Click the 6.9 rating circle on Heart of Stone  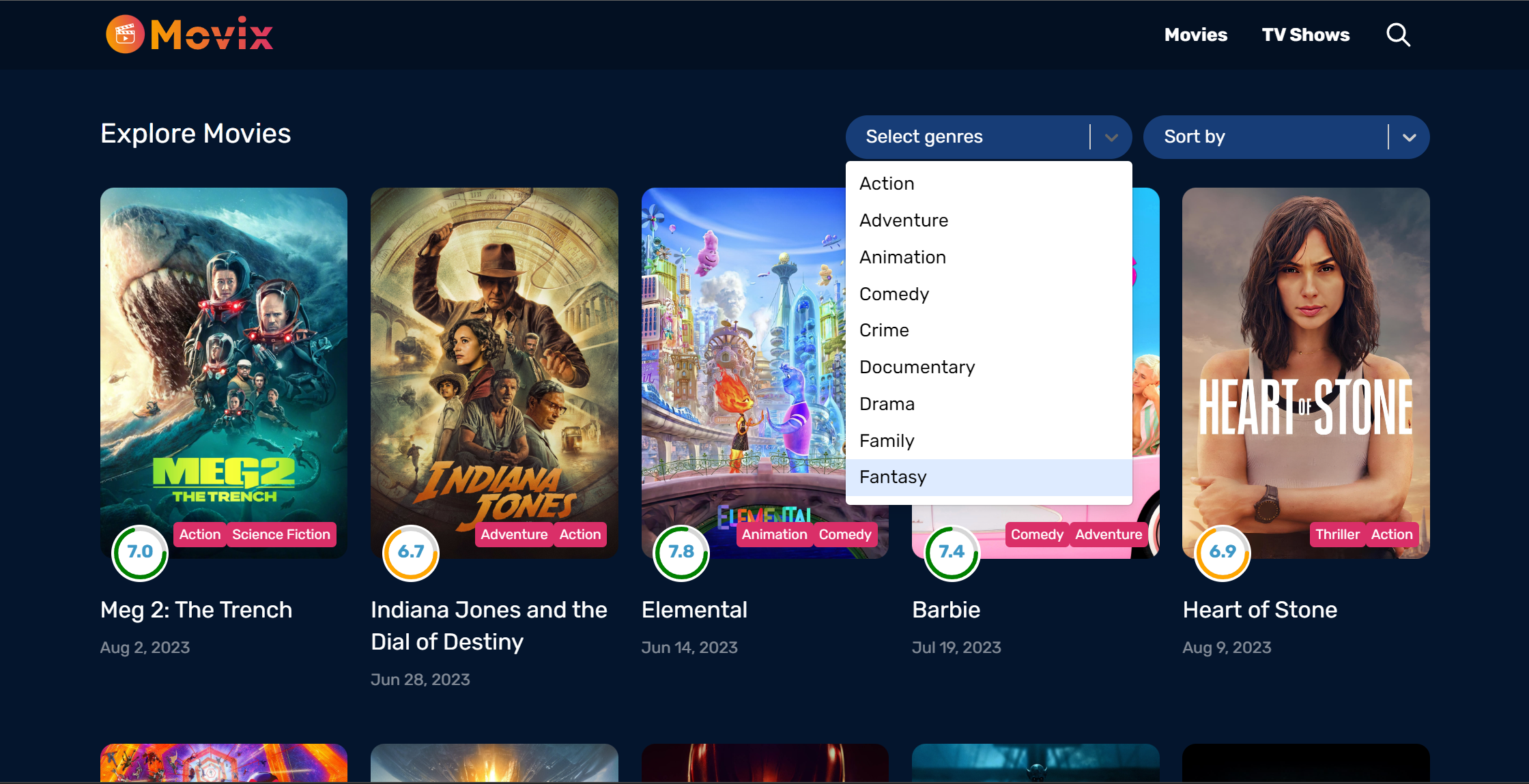tap(1223, 552)
